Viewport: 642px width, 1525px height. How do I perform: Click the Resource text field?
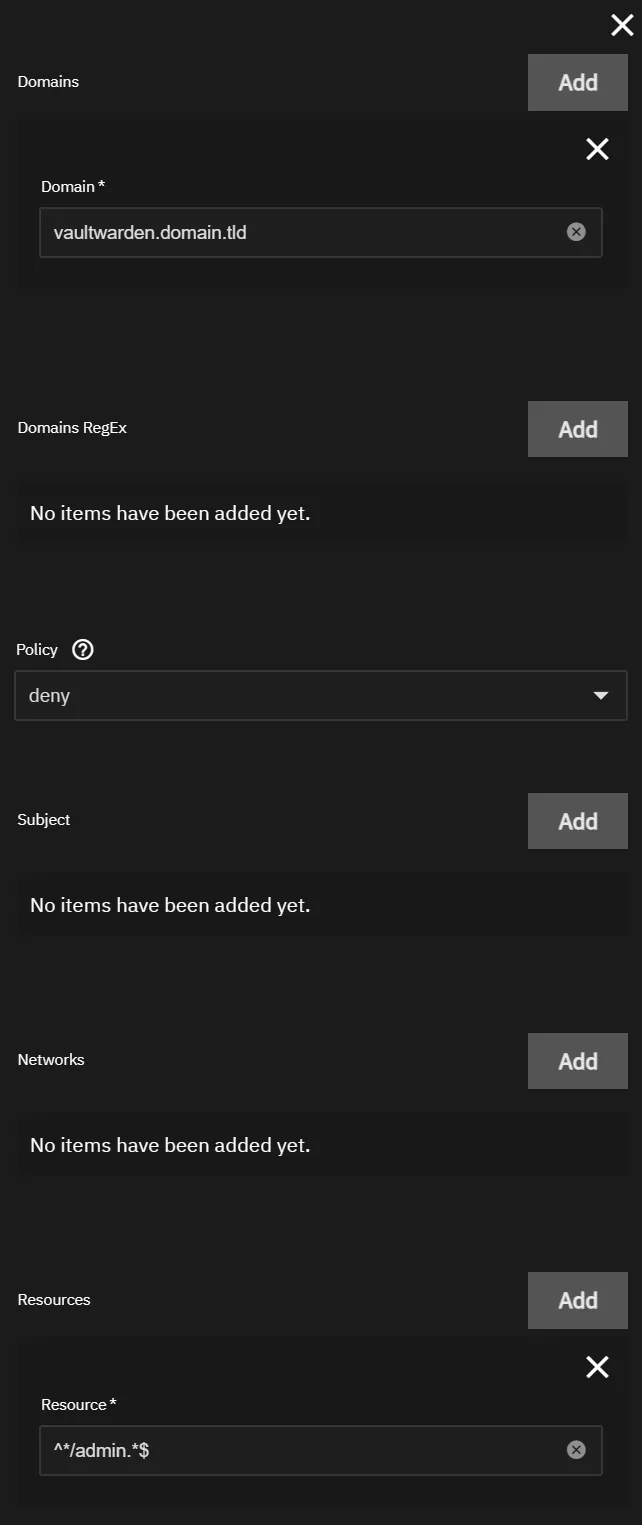point(300,1451)
